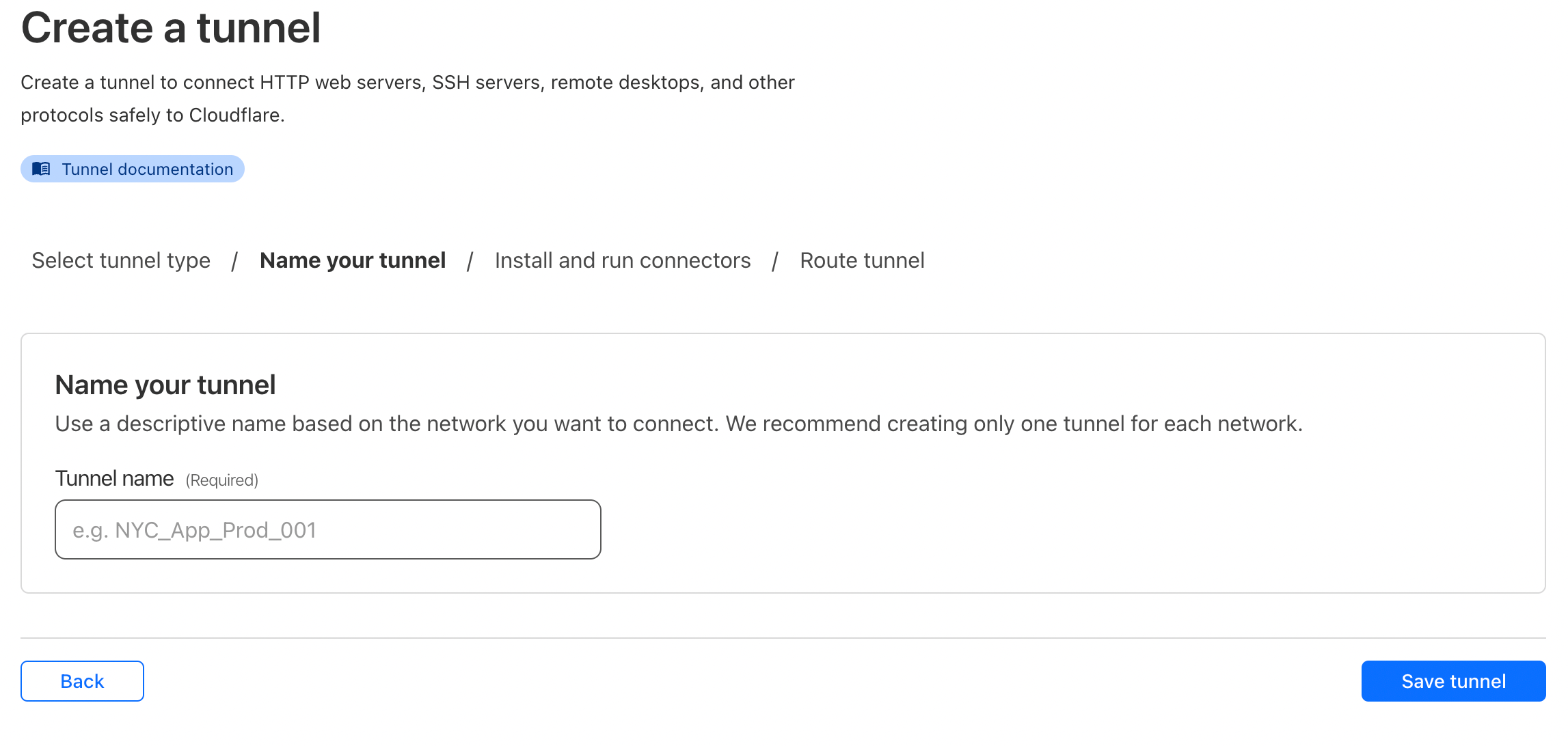
Task: Jump to Install and run connectors step
Action: (623, 260)
